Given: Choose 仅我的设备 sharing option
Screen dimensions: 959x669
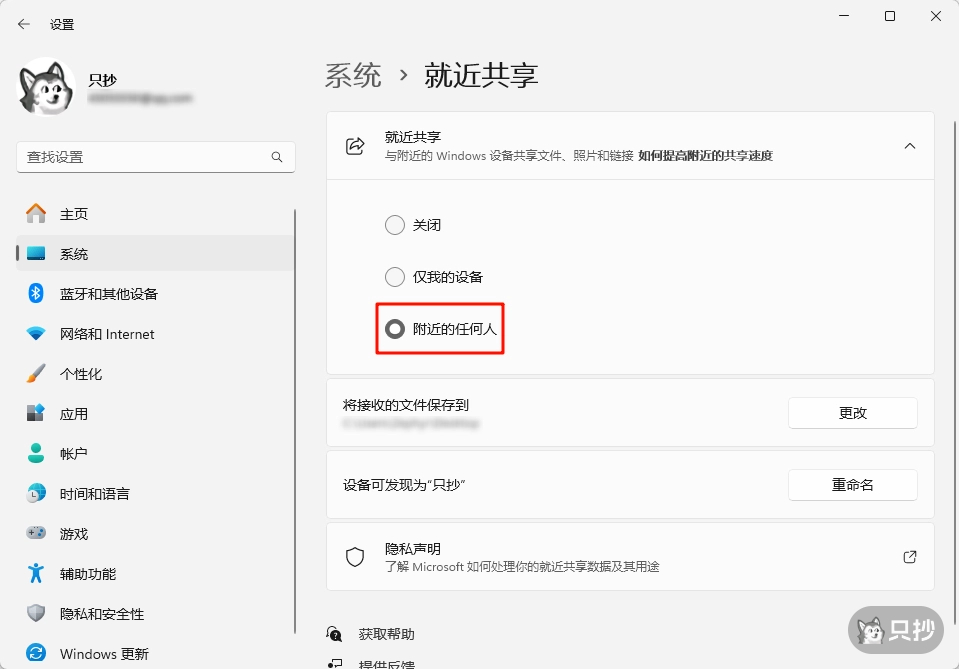Looking at the screenshot, I should [x=395, y=276].
